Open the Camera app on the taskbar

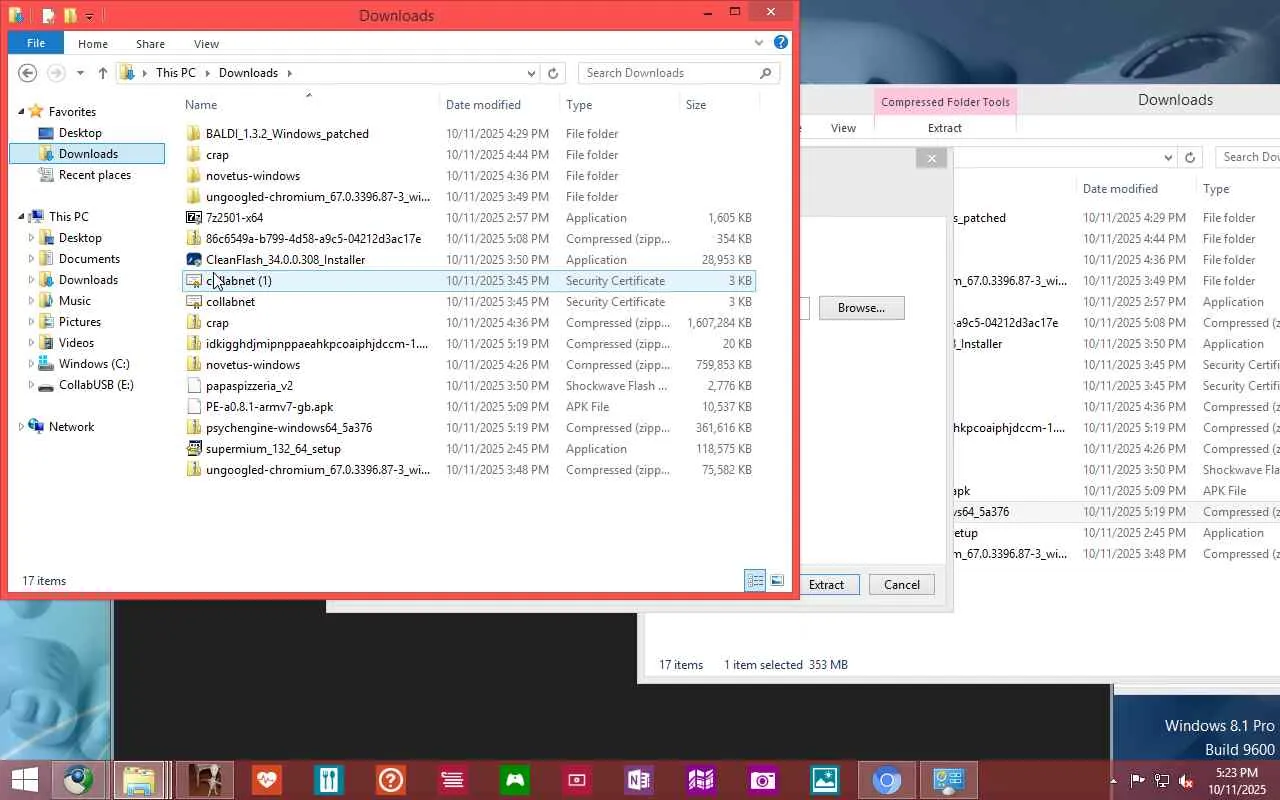pos(763,780)
